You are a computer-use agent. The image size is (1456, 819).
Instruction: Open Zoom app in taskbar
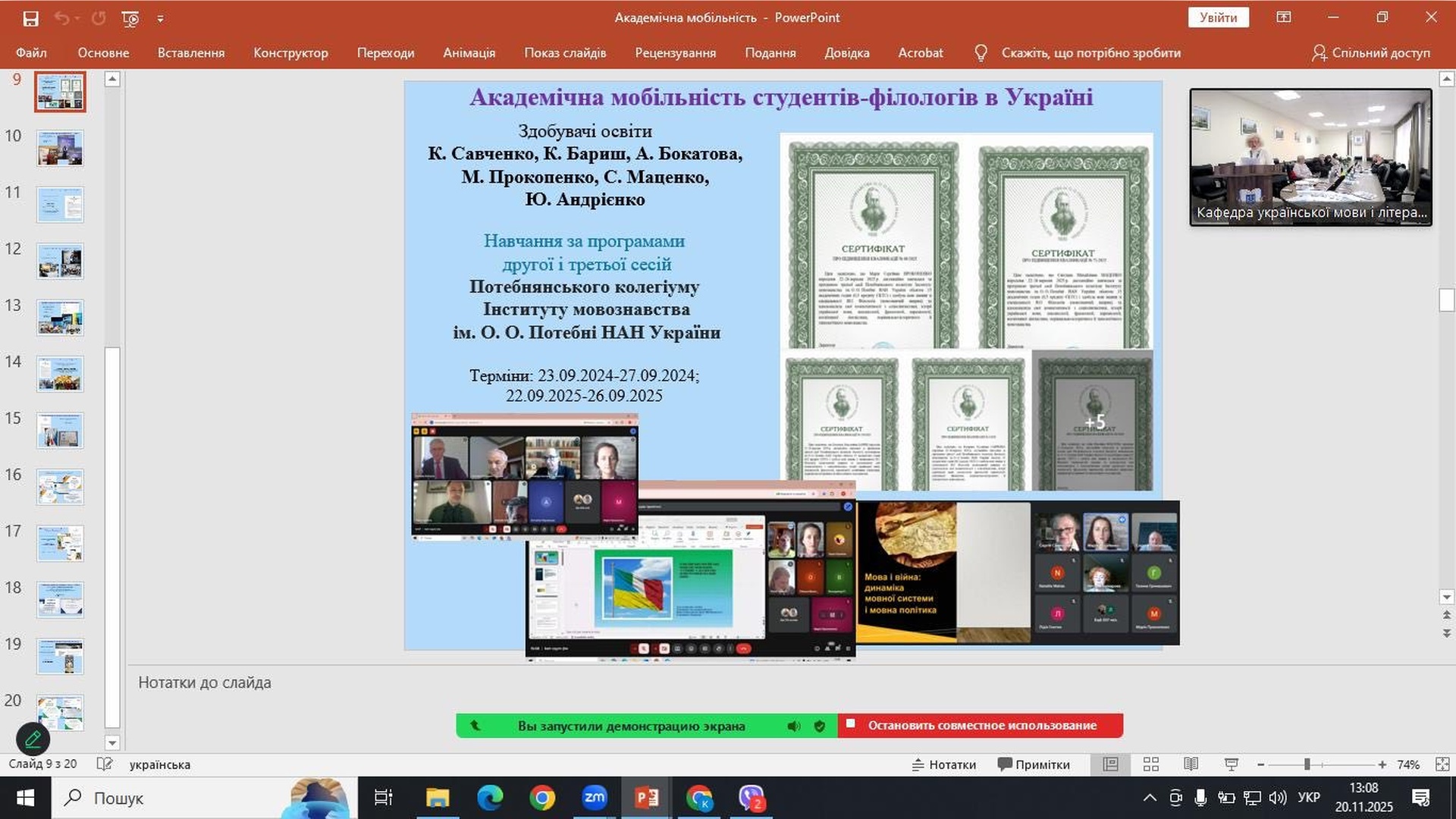(x=594, y=798)
